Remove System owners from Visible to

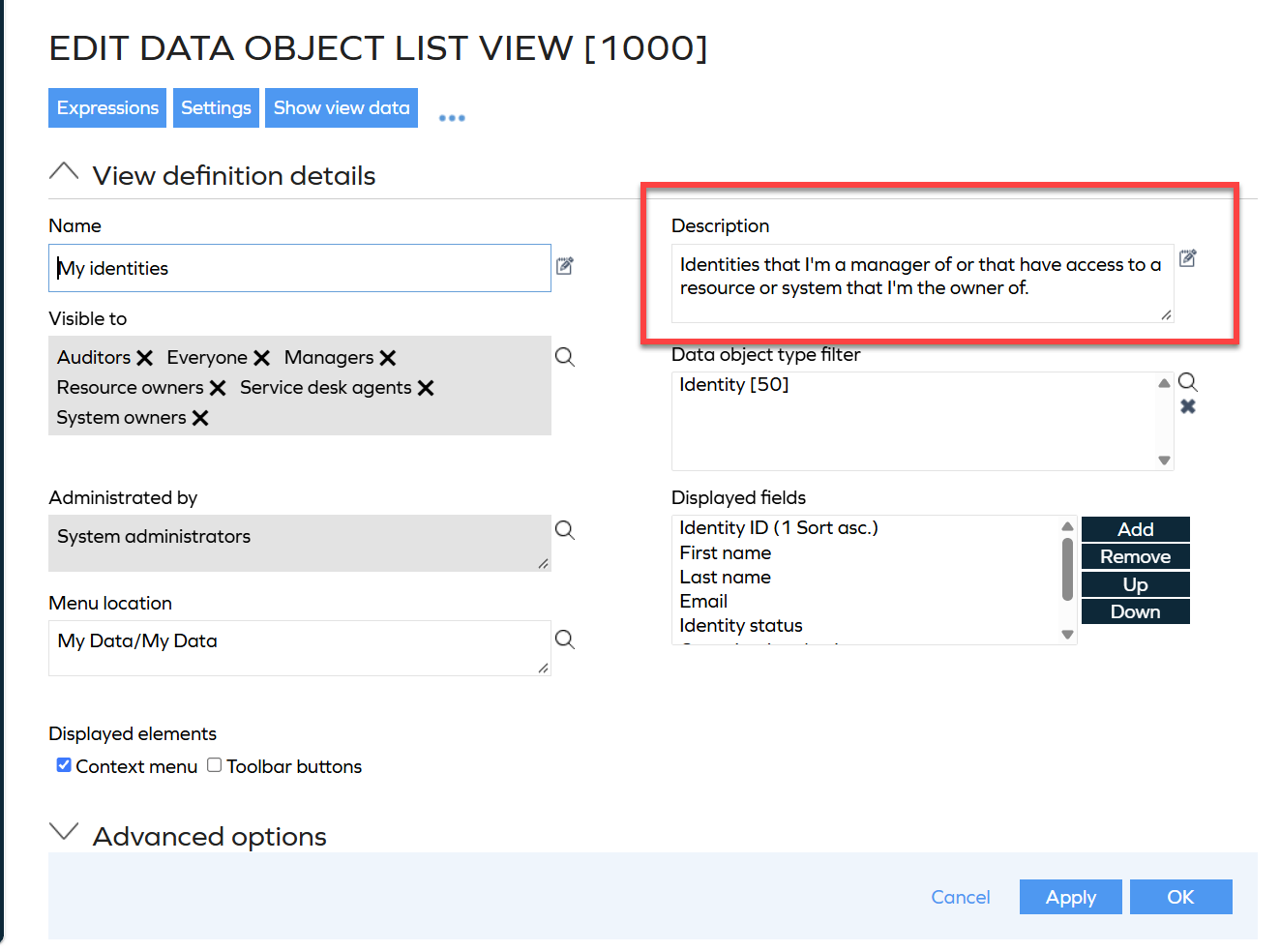pos(200,418)
